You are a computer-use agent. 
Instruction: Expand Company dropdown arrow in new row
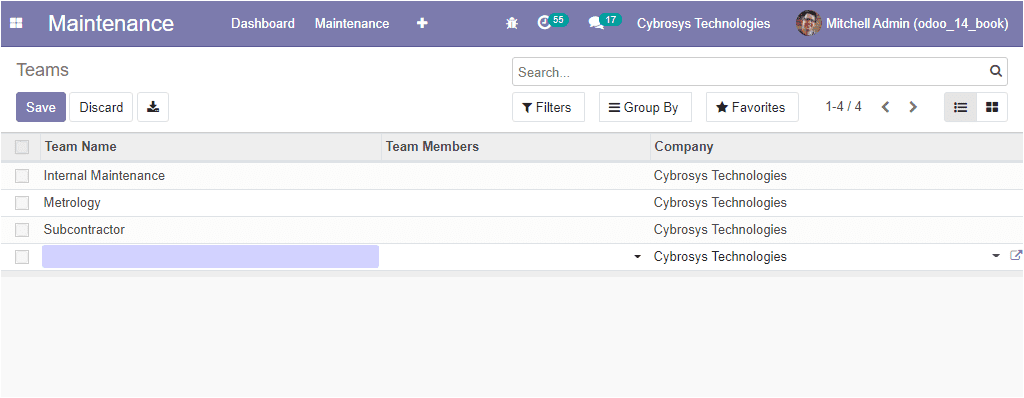point(996,256)
